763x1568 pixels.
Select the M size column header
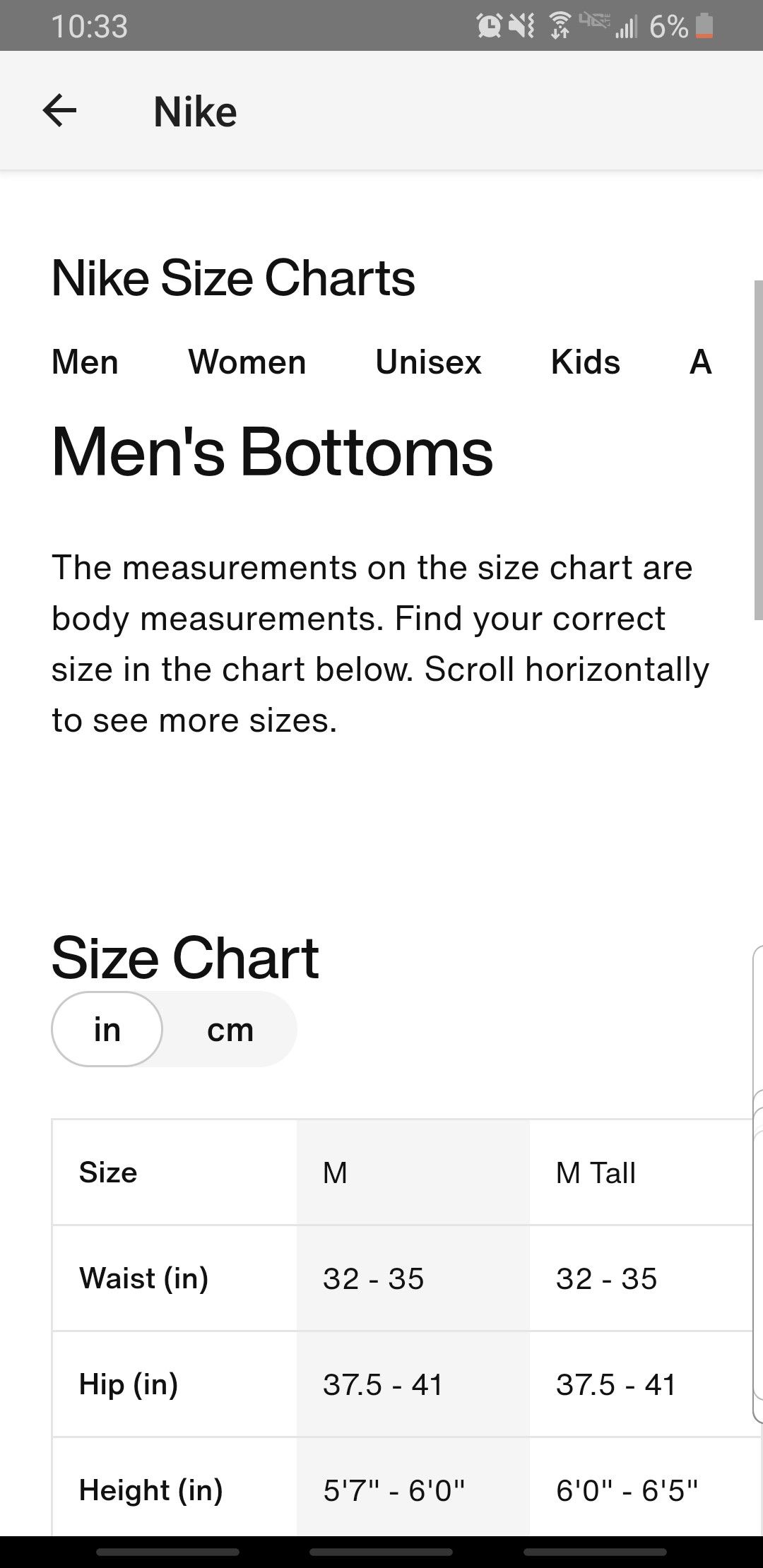pyautogui.click(x=413, y=1172)
